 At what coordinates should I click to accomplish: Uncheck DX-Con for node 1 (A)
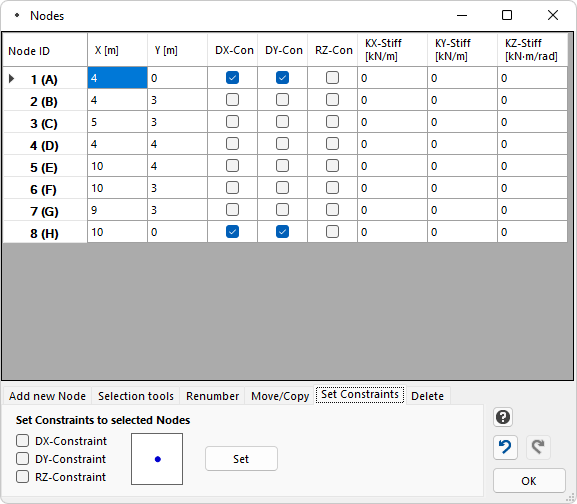[x=232, y=78]
